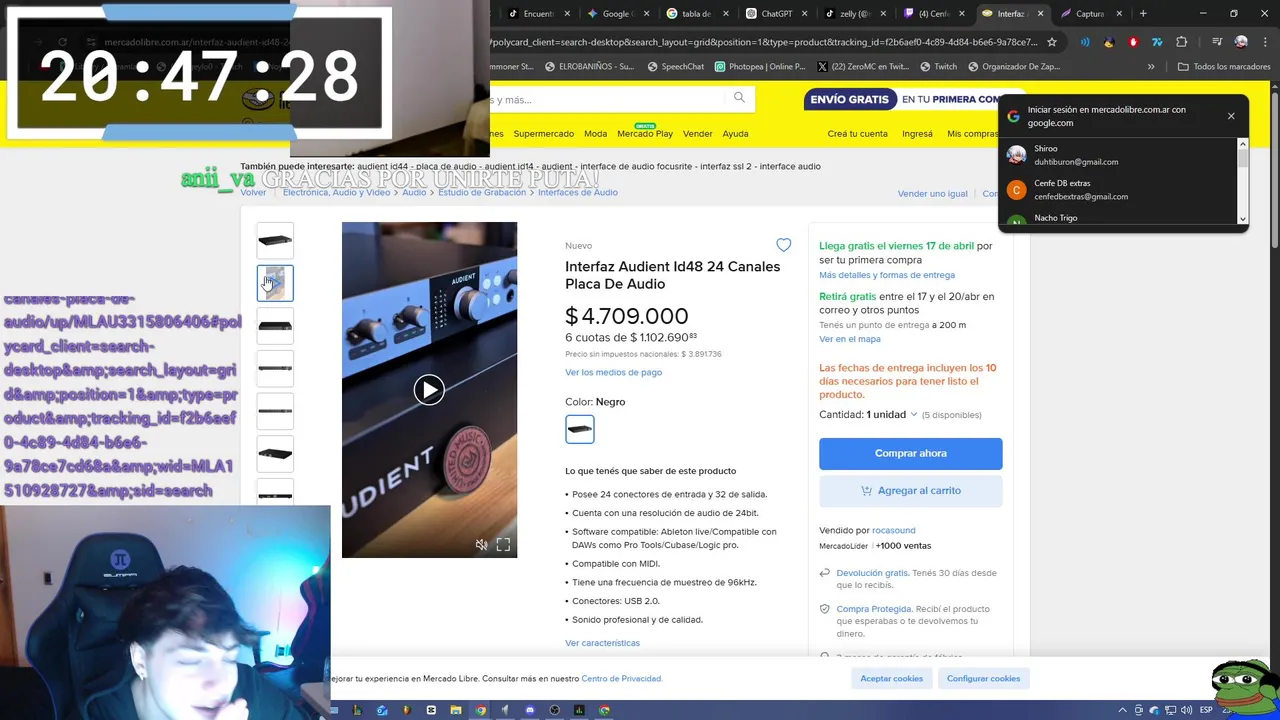Open SpeechChat bookmark
Viewport: 1280px width, 720px height.
(x=675, y=67)
